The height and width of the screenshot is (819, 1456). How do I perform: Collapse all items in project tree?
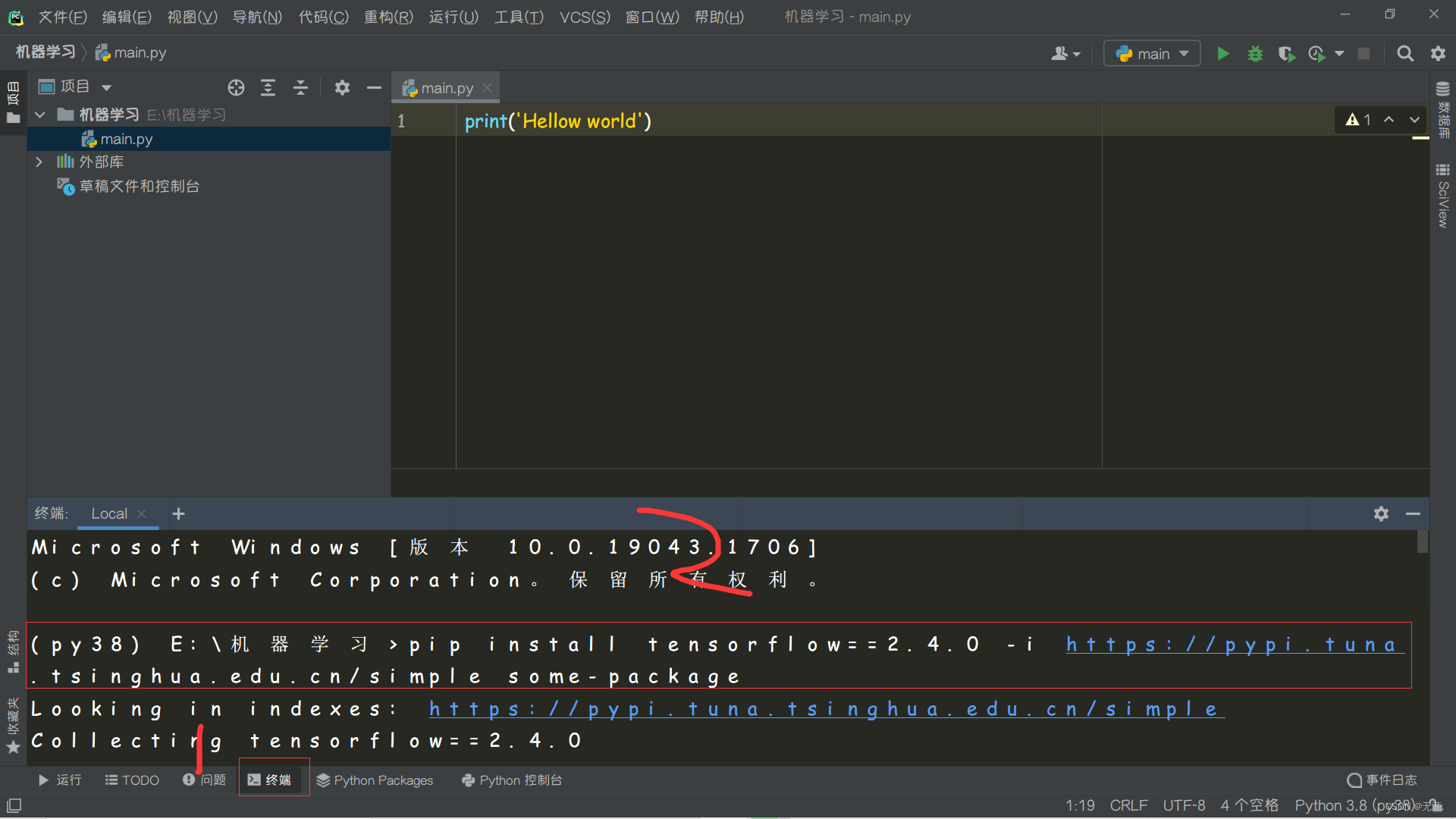[x=300, y=88]
